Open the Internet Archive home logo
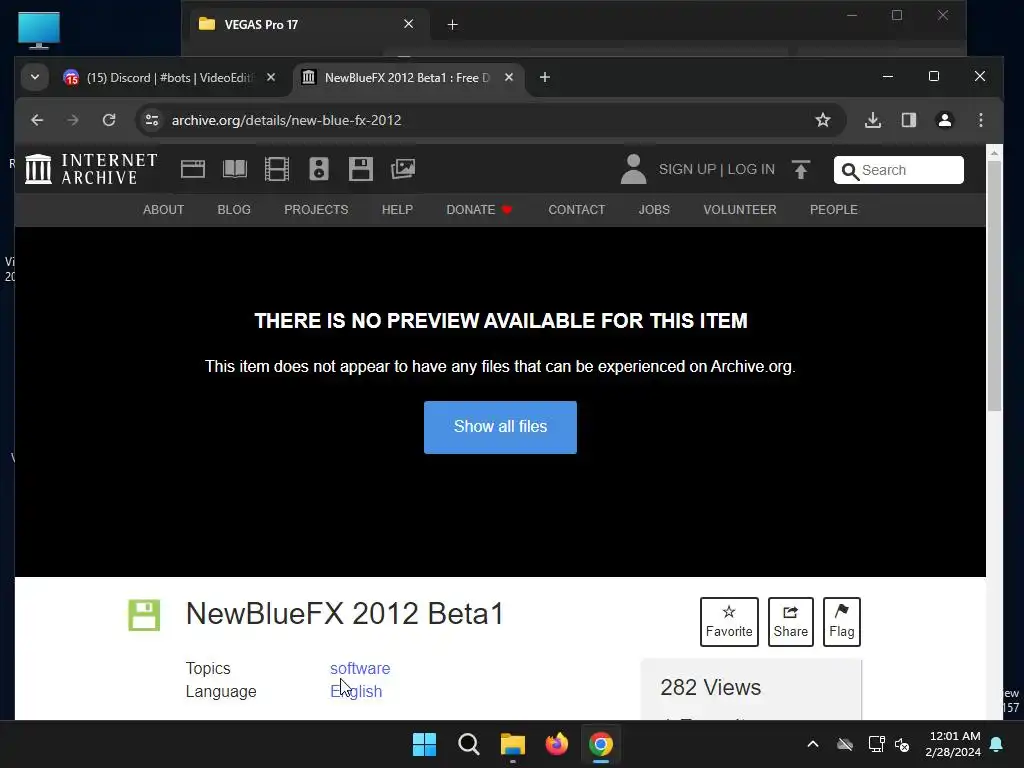 [x=91, y=169]
